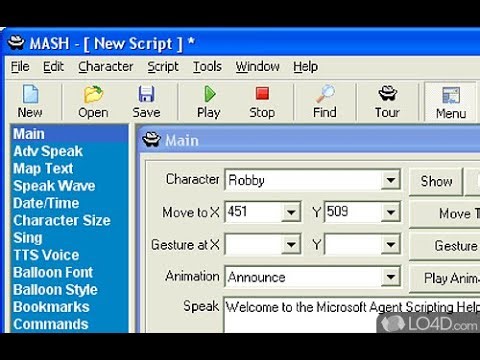Screen dimensions: 480x360
Task: Select Balloon Font in the sidebar
Action: click(70, 273)
